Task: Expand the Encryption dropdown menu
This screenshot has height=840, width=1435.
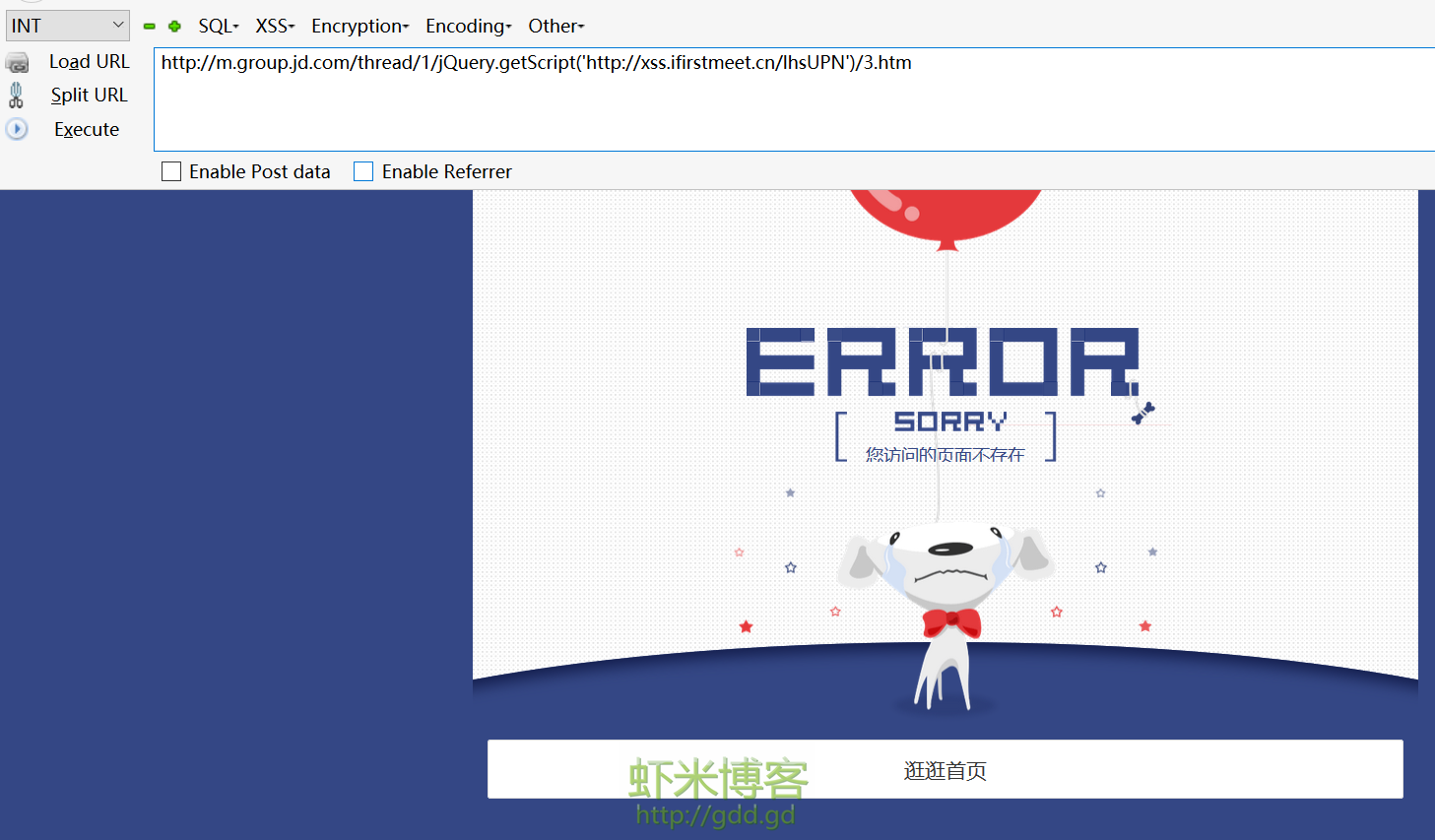Action: click(x=359, y=27)
